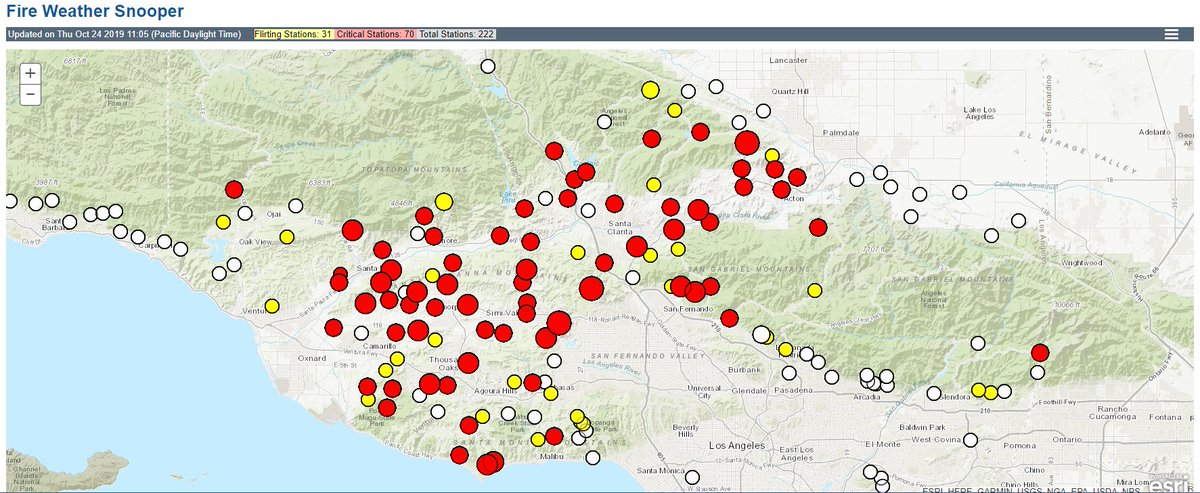Click the Updated on Thu Oct 24 2019 text
Image resolution: width=1200 pixels, height=493 pixels.
[x=125, y=34]
